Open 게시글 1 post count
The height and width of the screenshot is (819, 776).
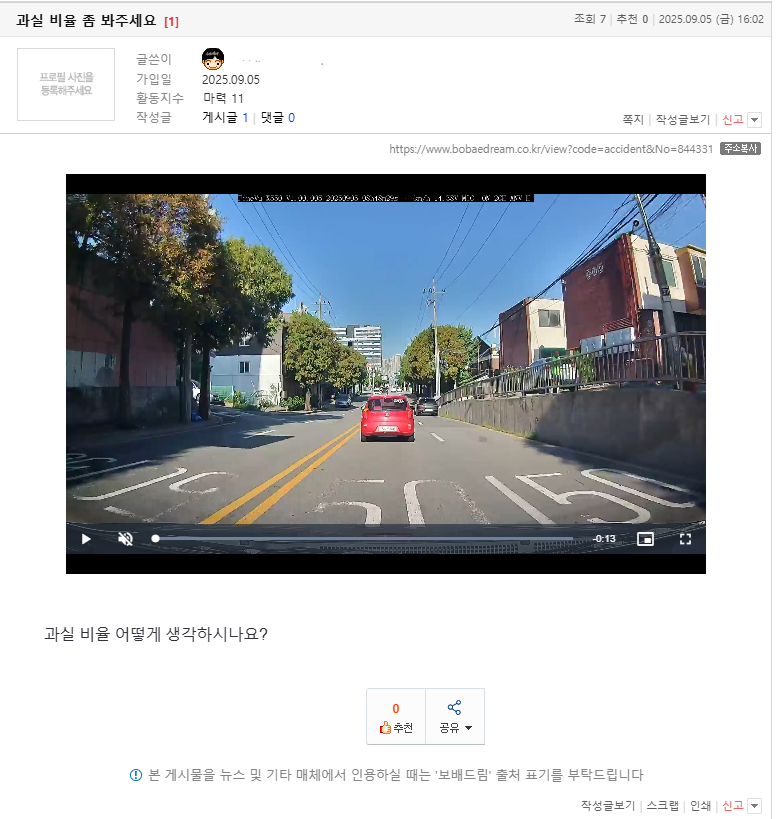225,118
